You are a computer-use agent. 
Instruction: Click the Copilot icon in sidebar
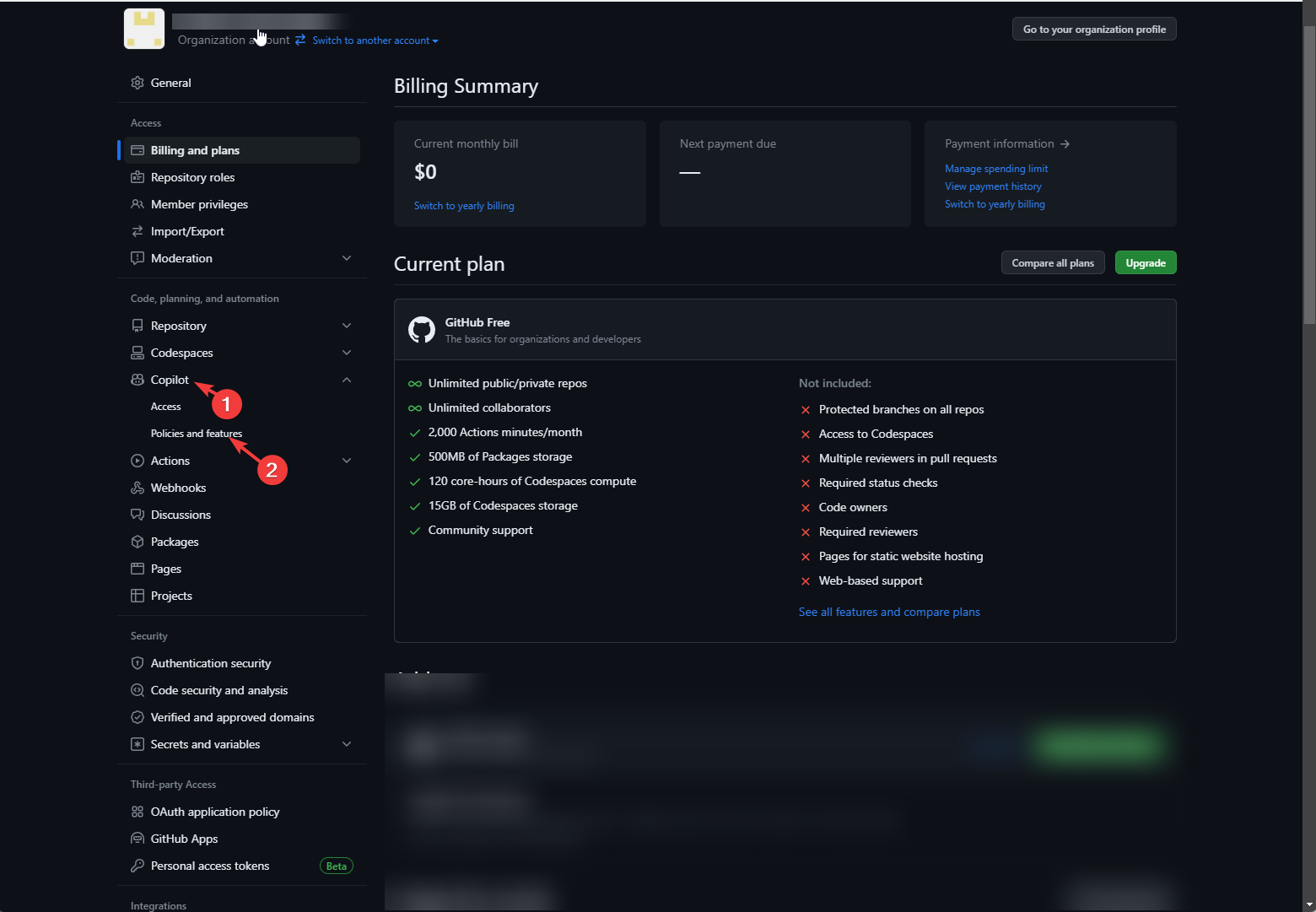click(x=138, y=380)
